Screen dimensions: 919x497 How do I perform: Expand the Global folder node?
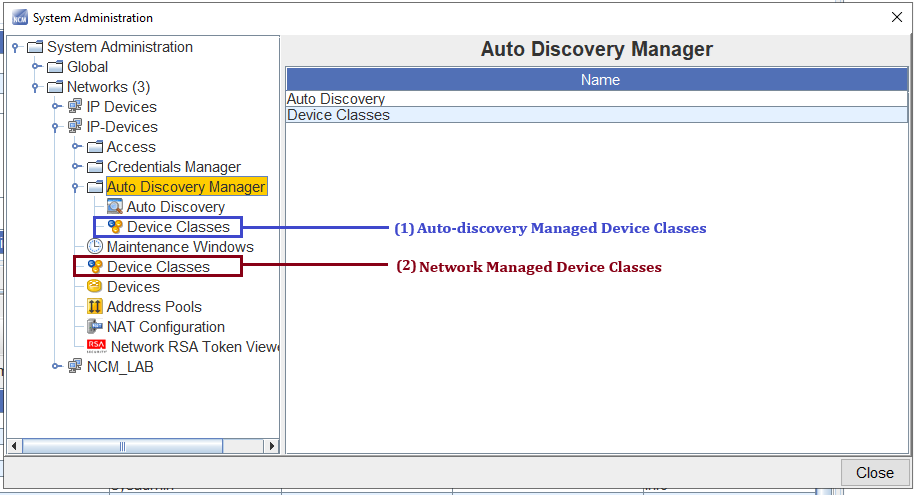[x=36, y=67]
